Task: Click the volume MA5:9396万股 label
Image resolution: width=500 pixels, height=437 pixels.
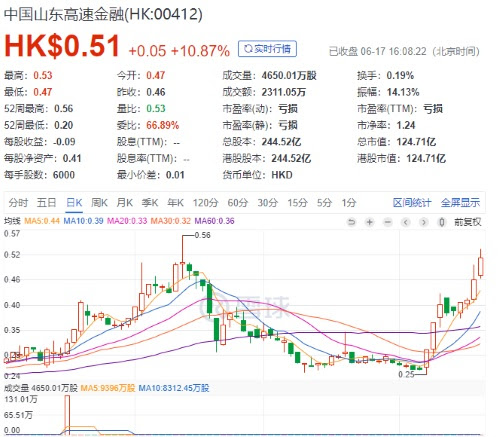Action: [108, 388]
